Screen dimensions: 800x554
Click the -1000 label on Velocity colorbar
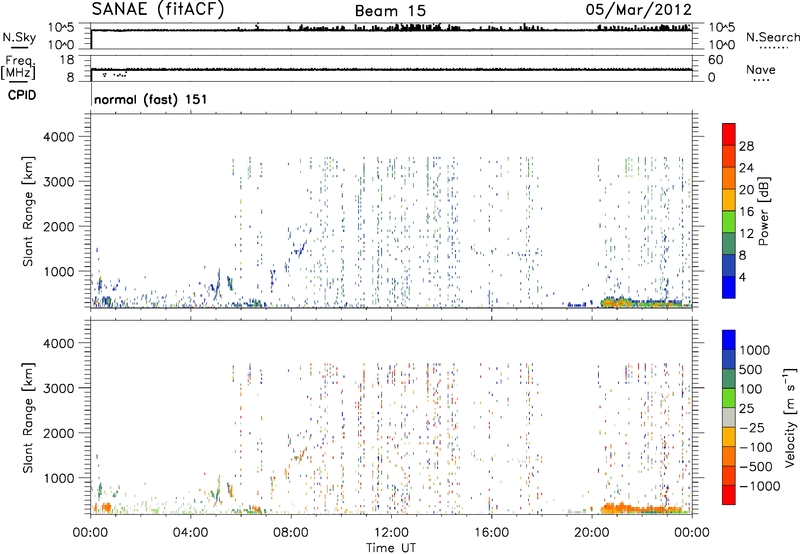[x=760, y=486]
